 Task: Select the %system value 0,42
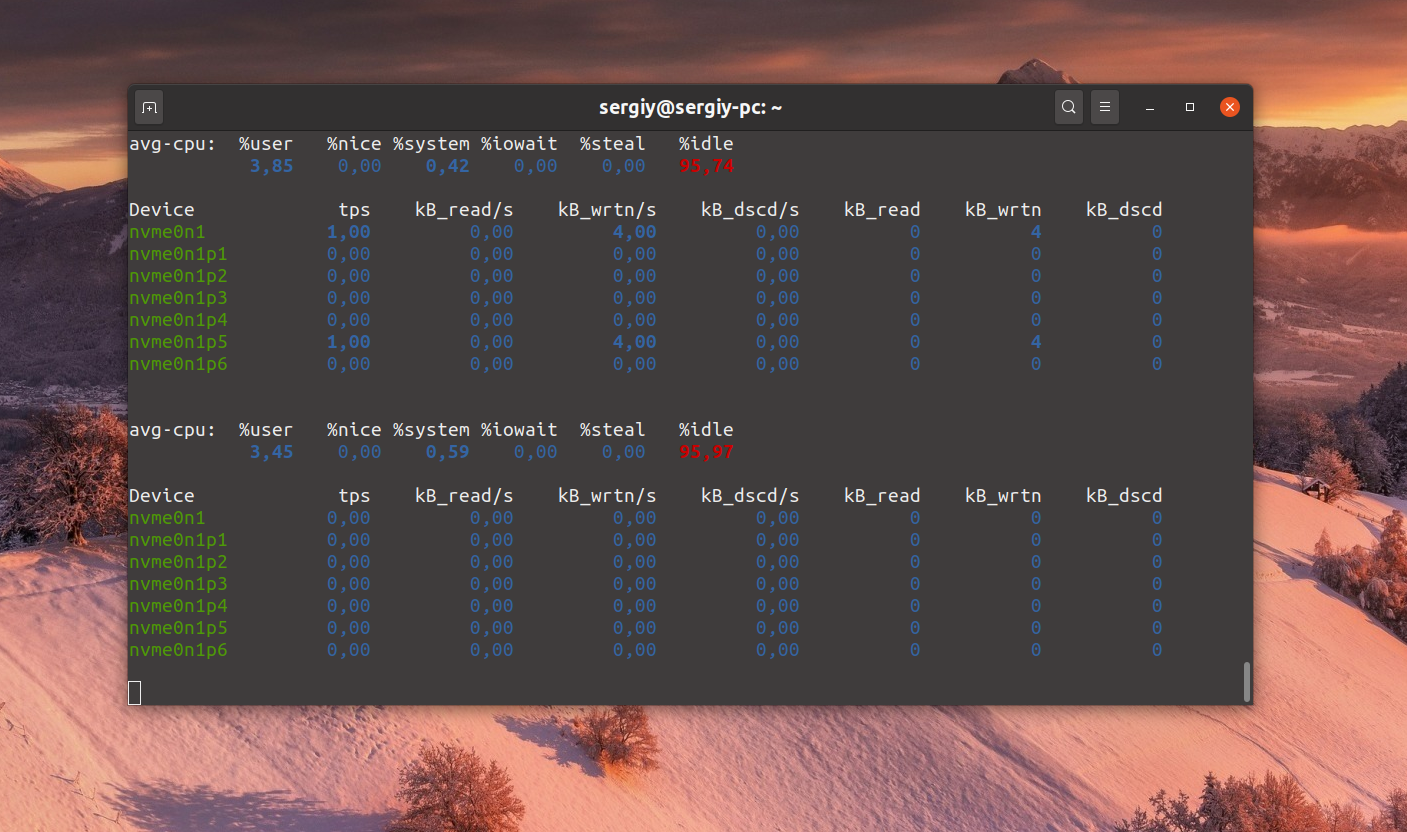447,166
